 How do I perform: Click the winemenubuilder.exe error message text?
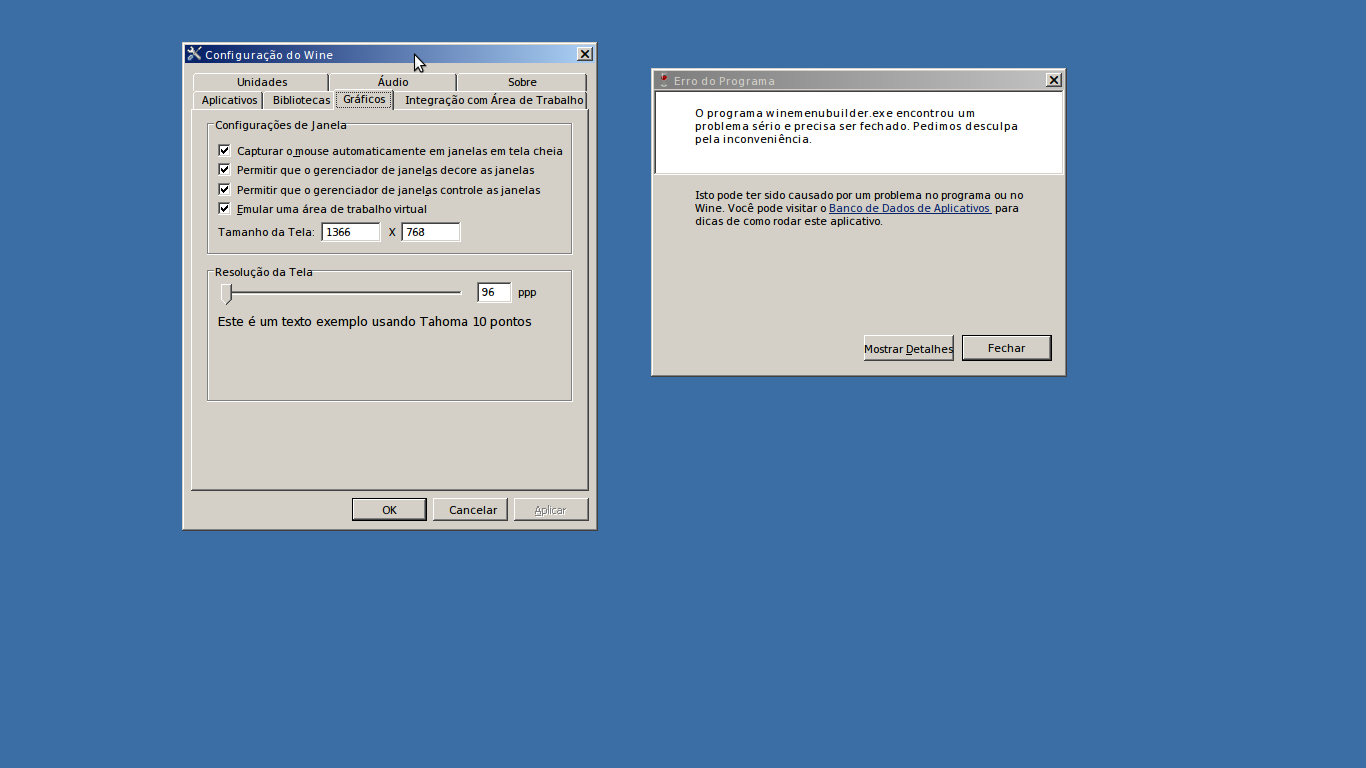coord(856,126)
